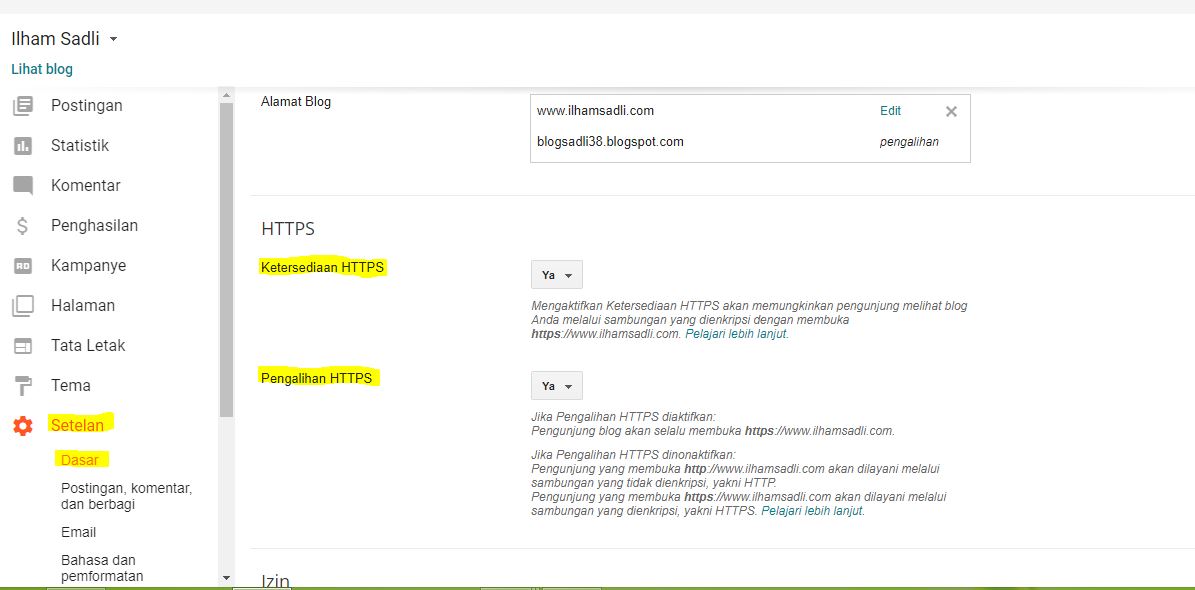Click the Postingan icon in sidebar
The width and height of the screenshot is (1195, 590).
22,105
